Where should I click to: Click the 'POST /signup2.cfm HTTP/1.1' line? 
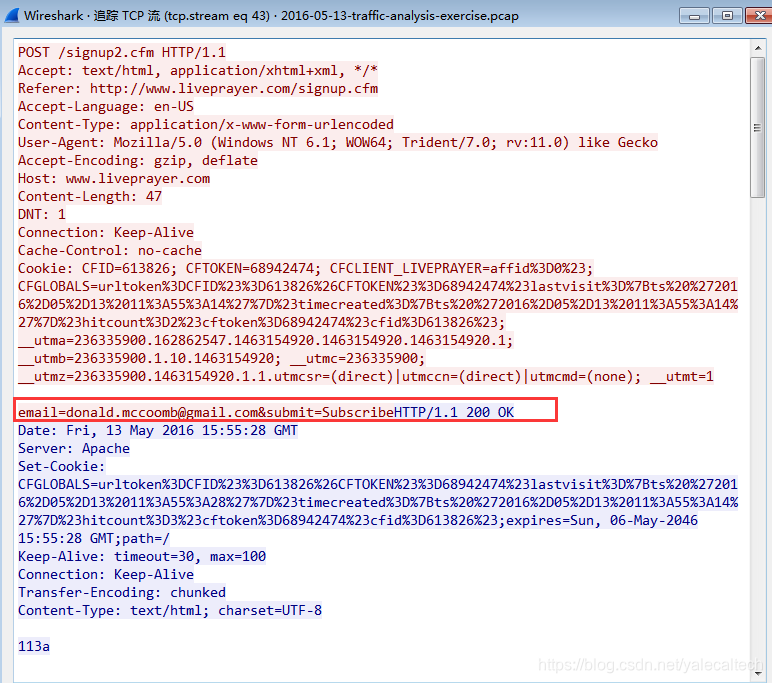click(122, 52)
